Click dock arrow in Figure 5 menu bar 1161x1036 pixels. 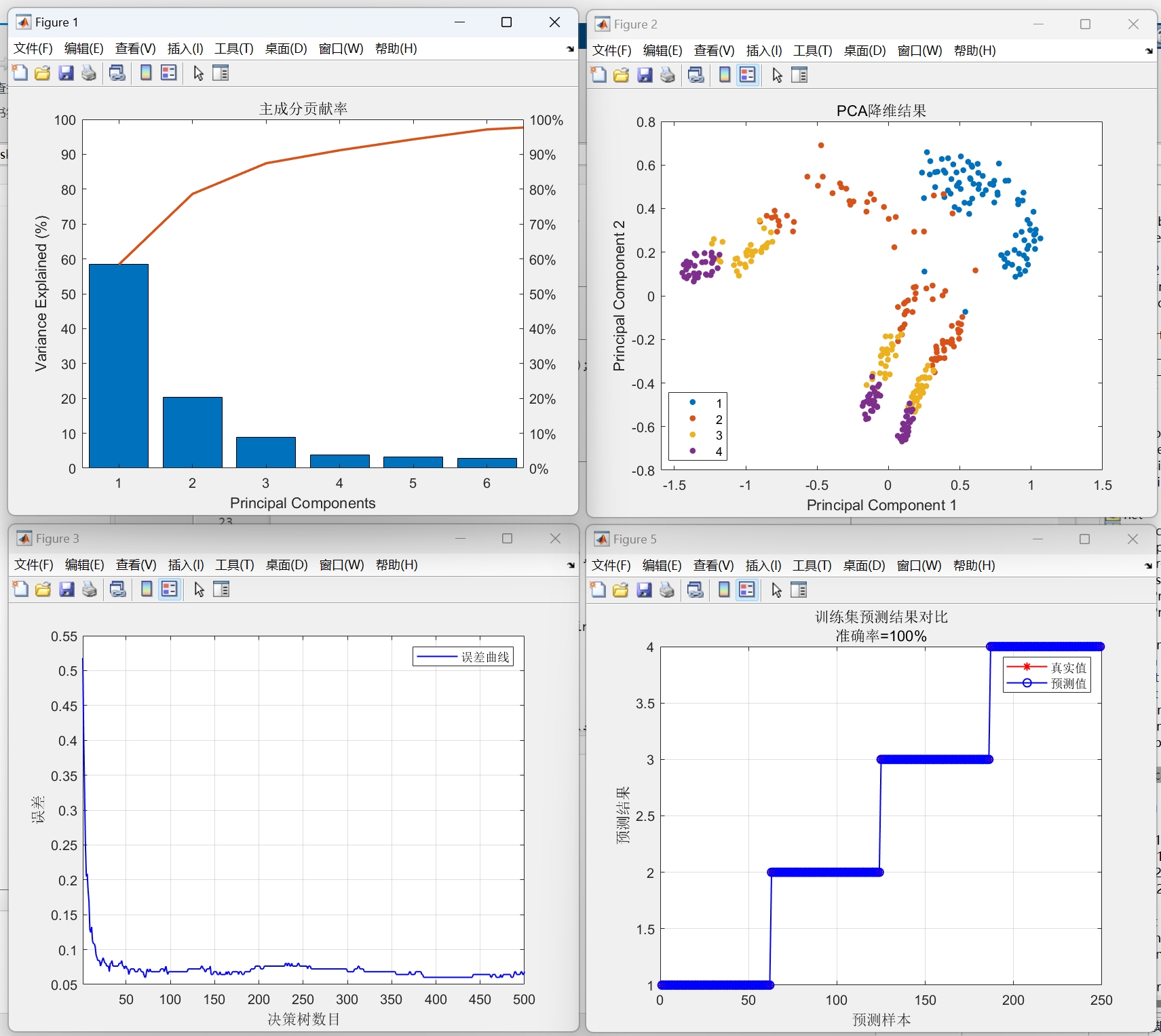click(1148, 566)
